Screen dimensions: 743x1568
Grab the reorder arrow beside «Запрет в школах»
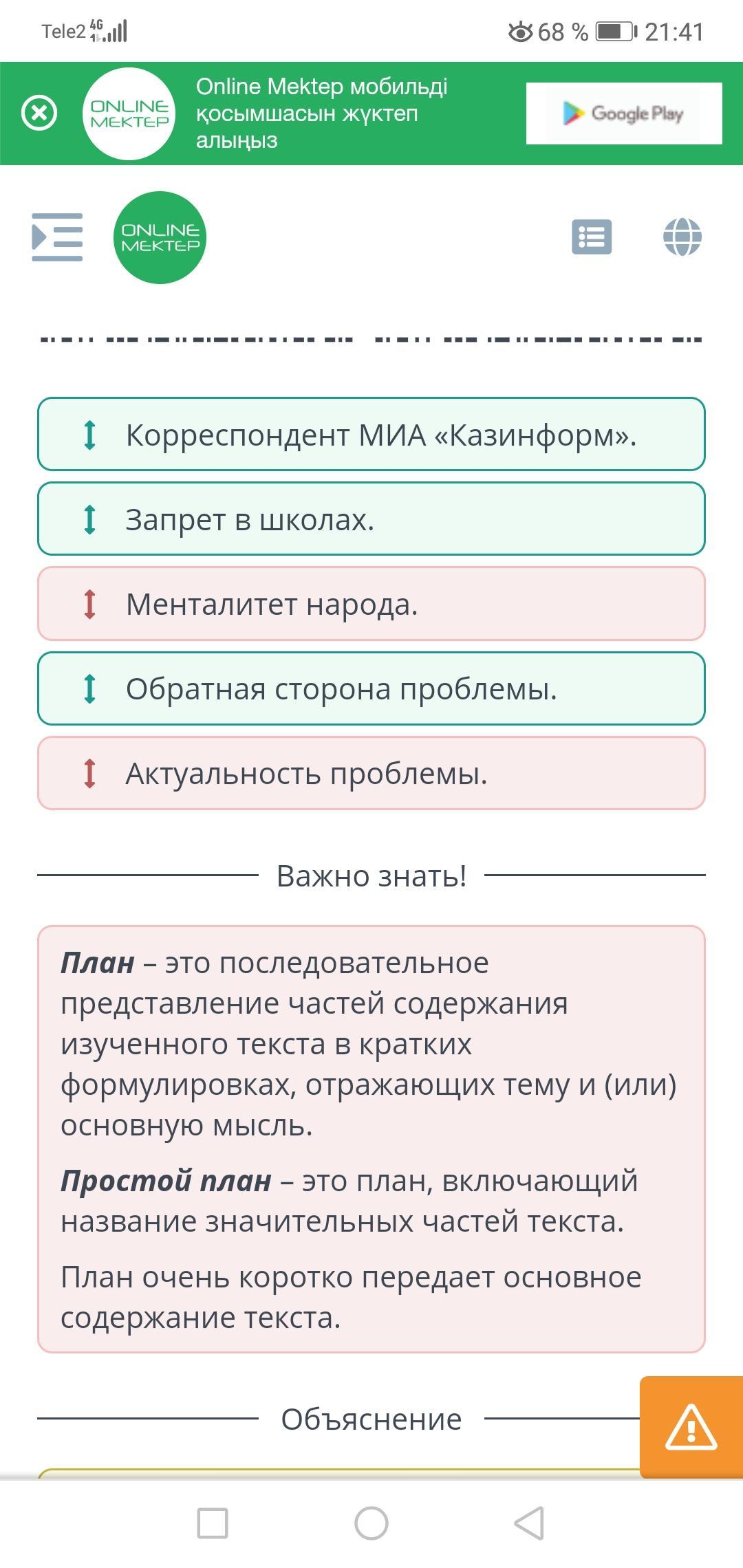89,519
